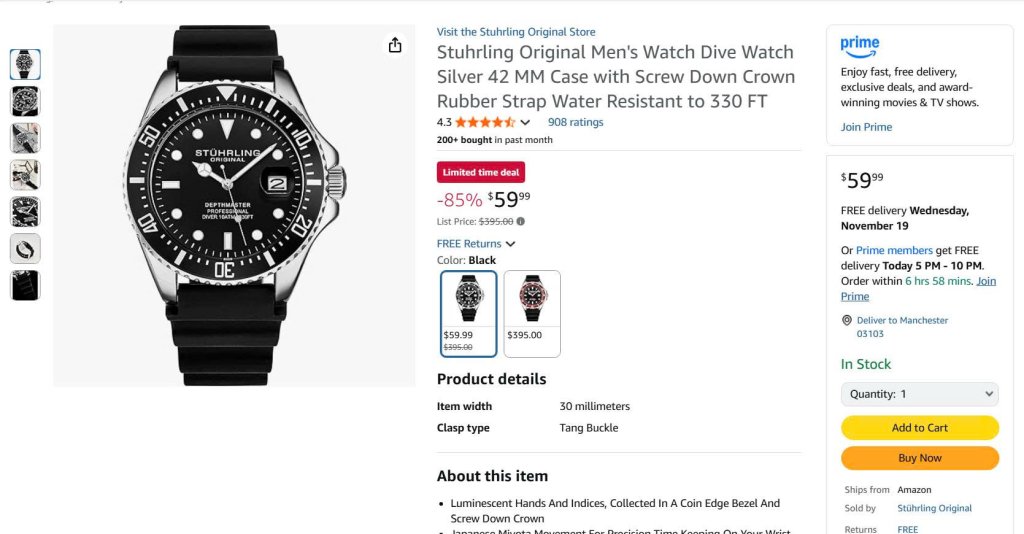1024x534 pixels.
Task: Select the Black color watch option
Action: [x=468, y=313]
